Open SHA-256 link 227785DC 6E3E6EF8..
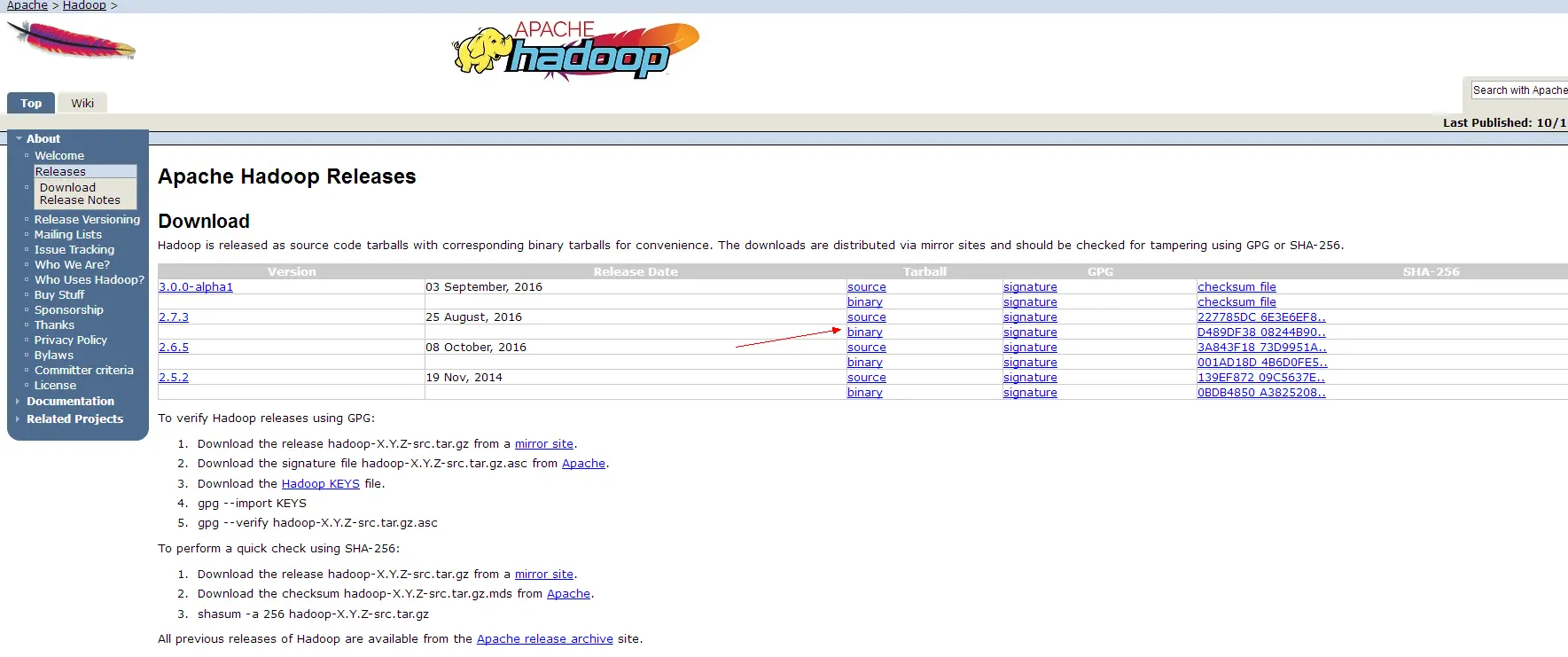This screenshot has height=657, width=1568. tap(1261, 317)
